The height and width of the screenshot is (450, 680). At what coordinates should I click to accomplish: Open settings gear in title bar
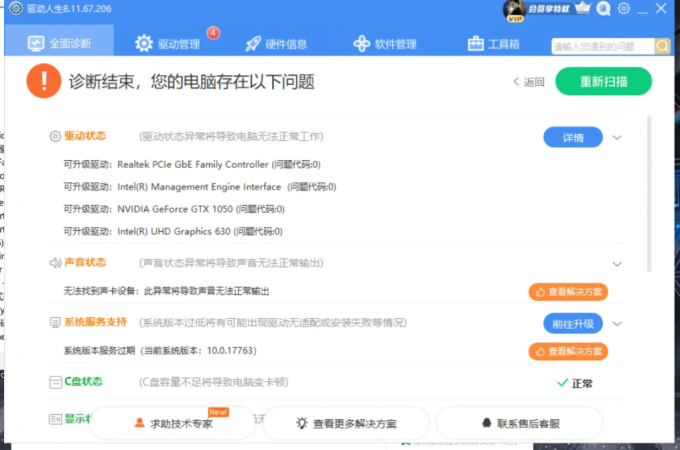pos(624,8)
